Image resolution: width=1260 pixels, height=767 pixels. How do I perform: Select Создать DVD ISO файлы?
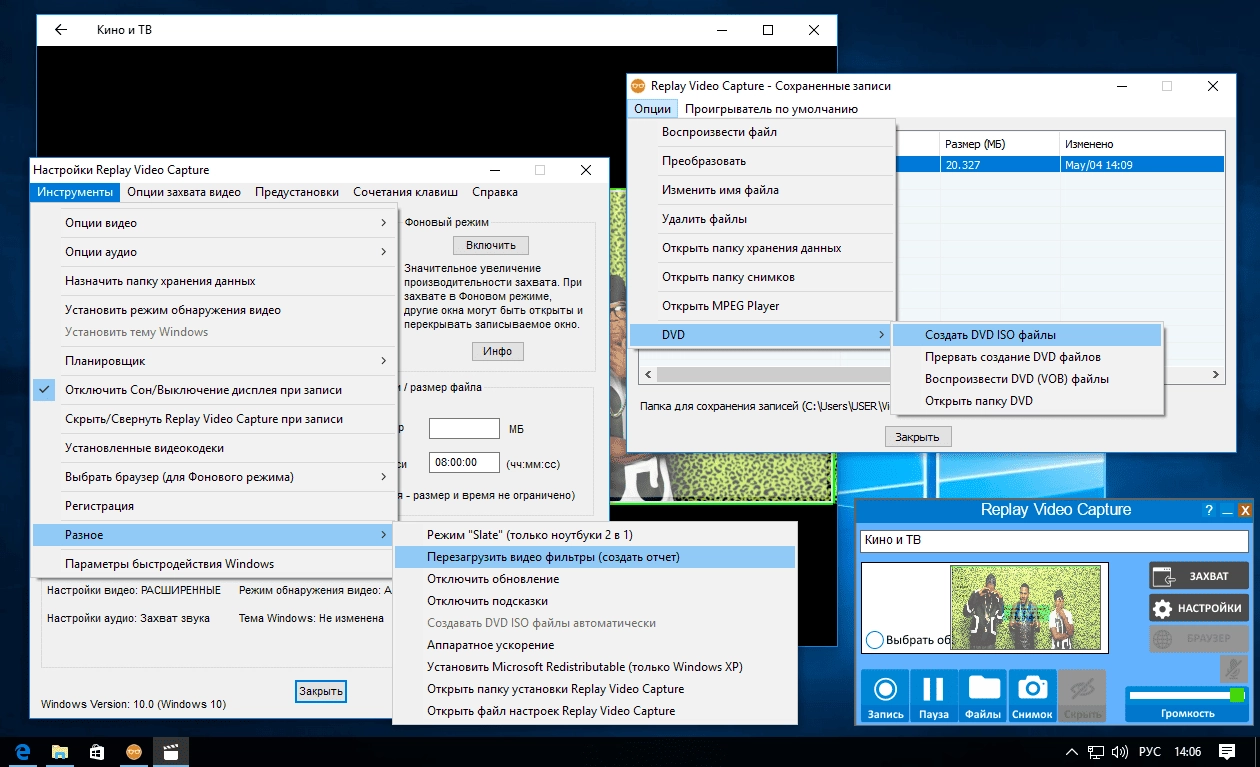click(x=1027, y=335)
